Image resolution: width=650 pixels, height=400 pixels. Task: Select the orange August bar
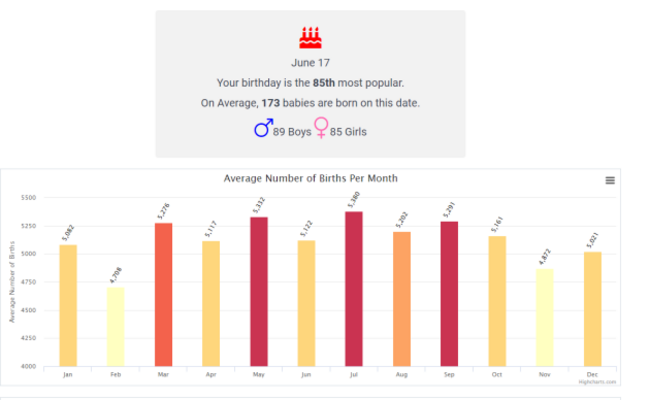coord(402,298)
